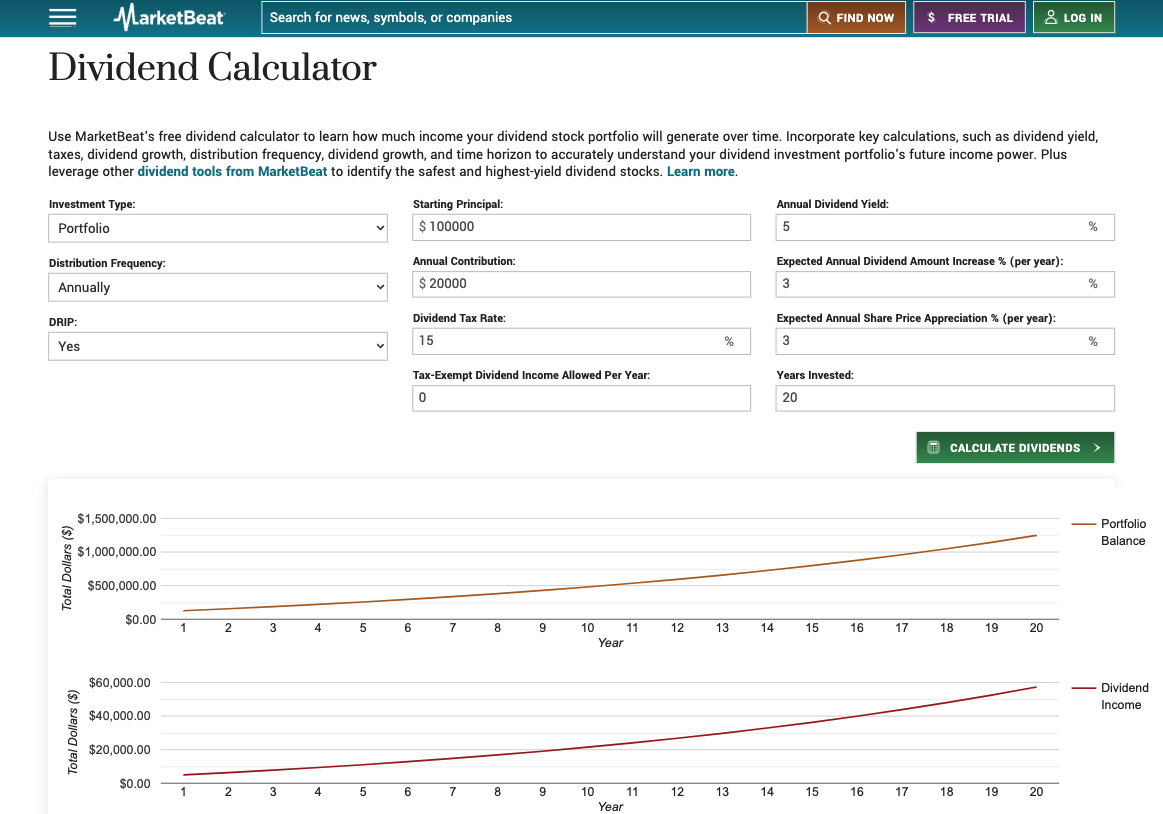Image resolution: width=1163 pixels, height=814 pixels.
Task: Click the MarketBeat logo
Action: click(169, 18)
